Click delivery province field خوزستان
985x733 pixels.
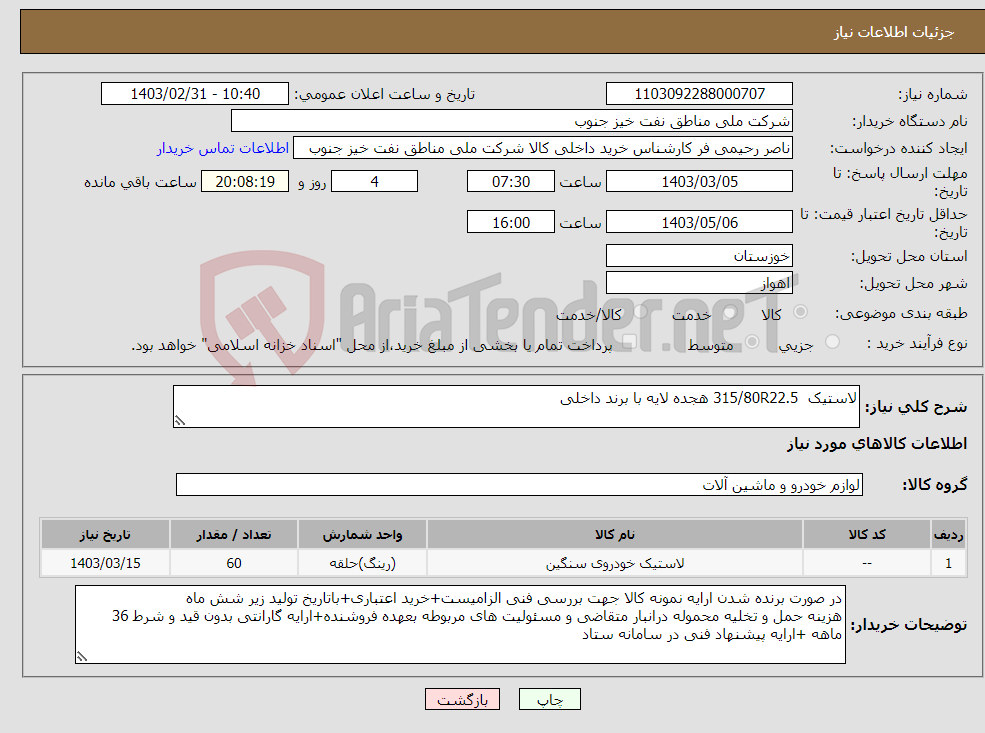click(x=699, y=256)
